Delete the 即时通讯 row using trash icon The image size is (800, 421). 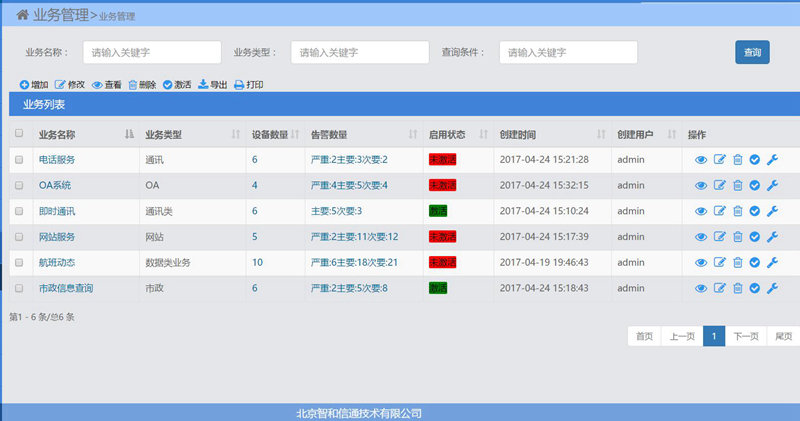[737, 211]
